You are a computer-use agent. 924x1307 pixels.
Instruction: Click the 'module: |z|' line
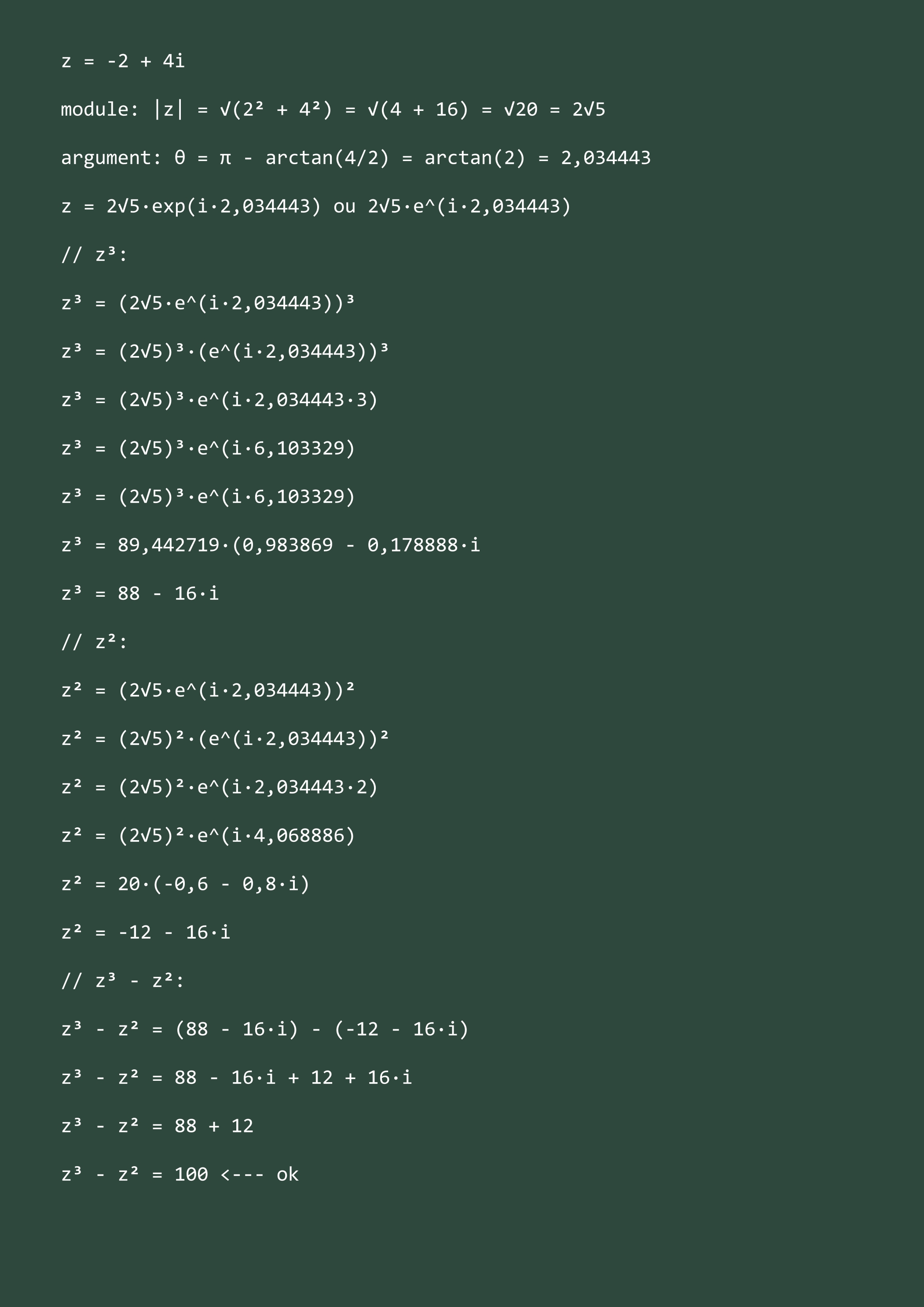[333, 109]
